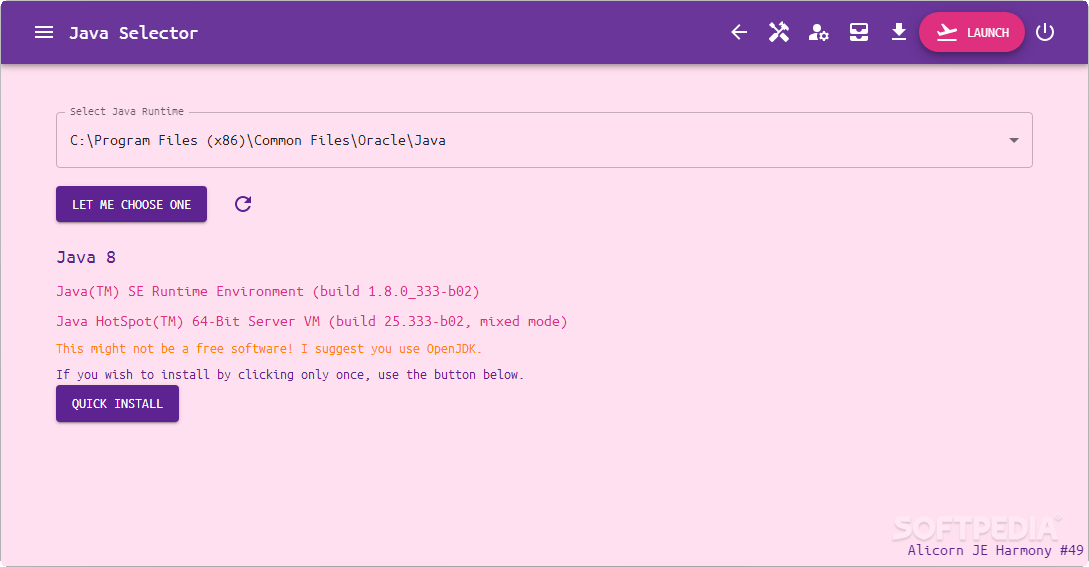Expand the Select Java Runtime dropdown
The height and width of the screenshot is (567, 1089).
[x=1014, y=140]
